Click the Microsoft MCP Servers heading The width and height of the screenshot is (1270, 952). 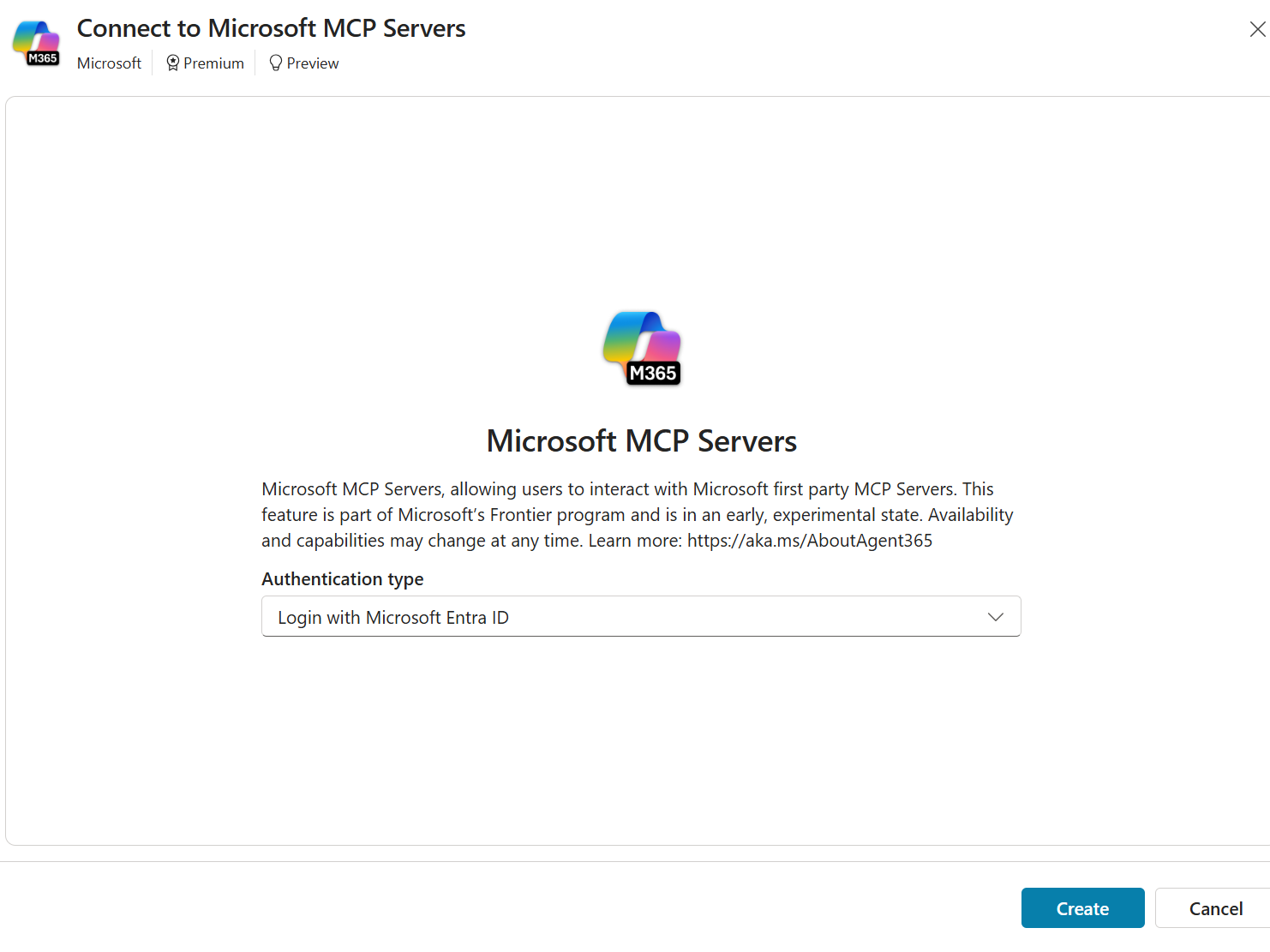[641, 440]
